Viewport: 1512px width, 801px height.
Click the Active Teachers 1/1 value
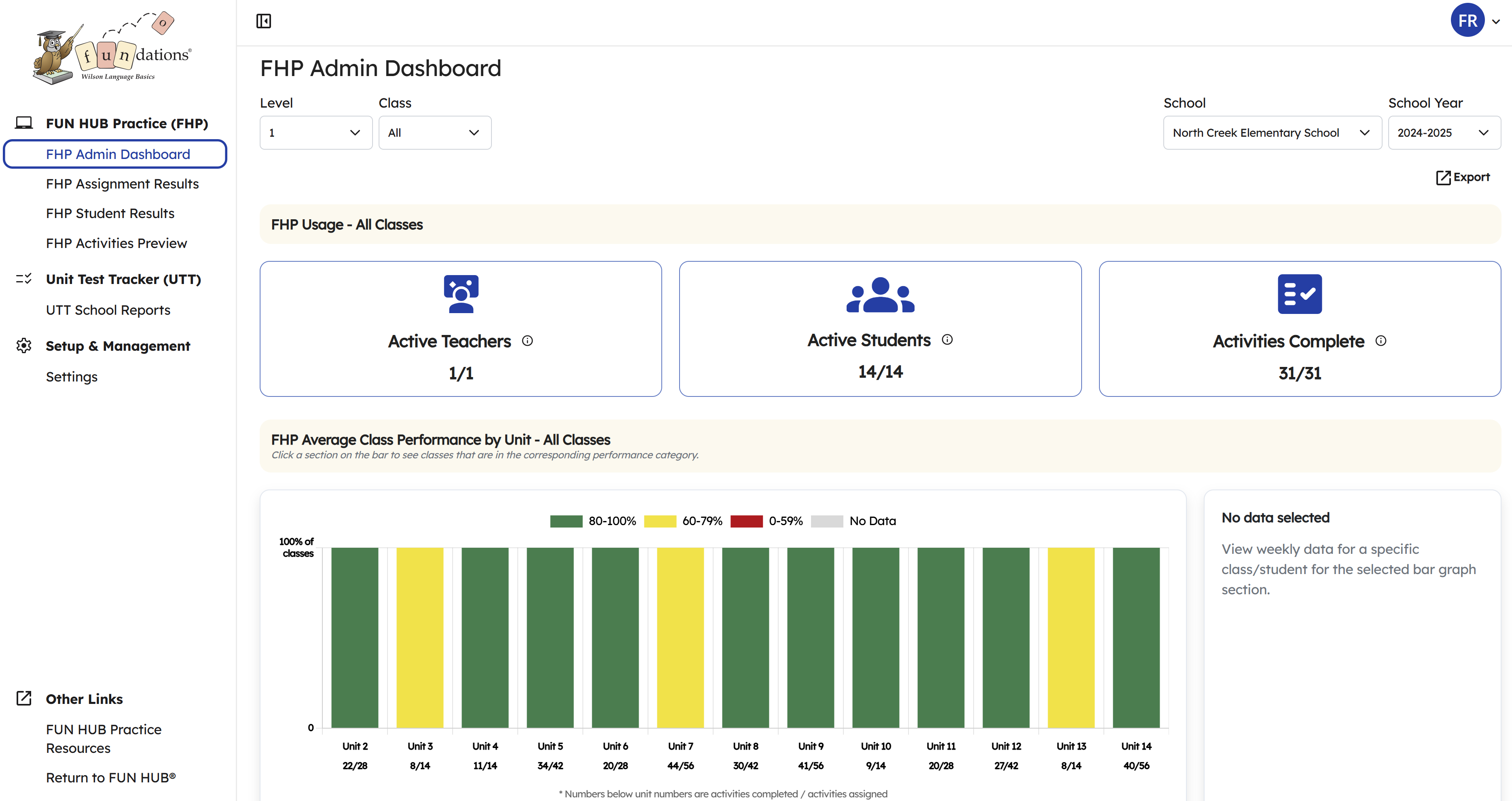(461, 373)
